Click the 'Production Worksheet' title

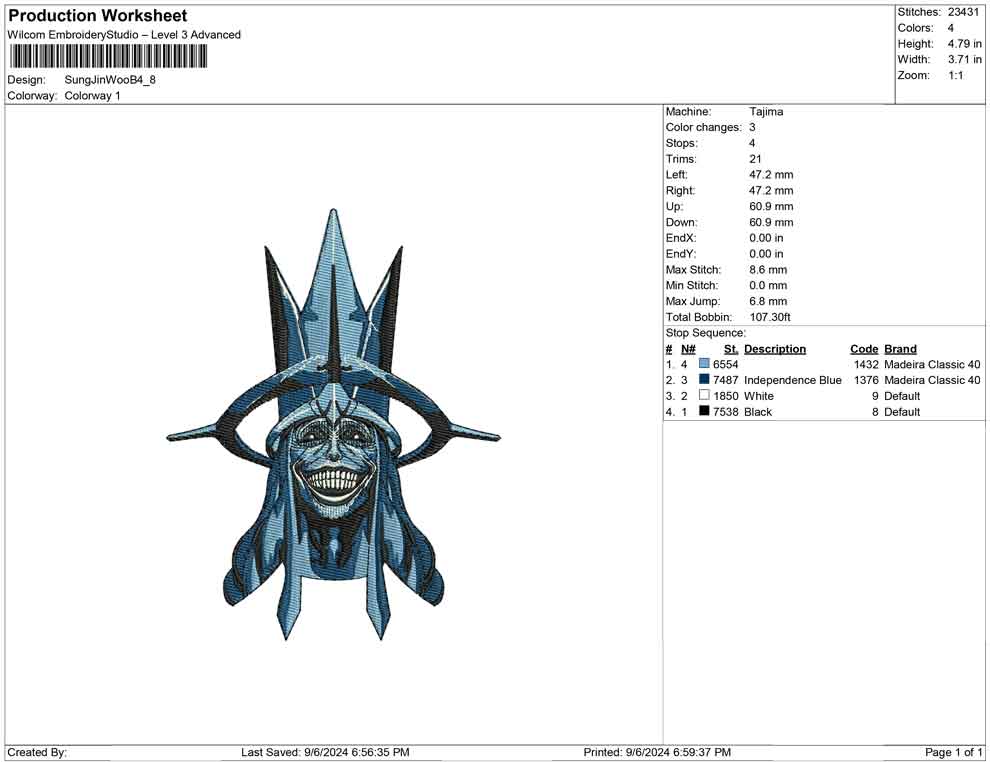point(98,16)
